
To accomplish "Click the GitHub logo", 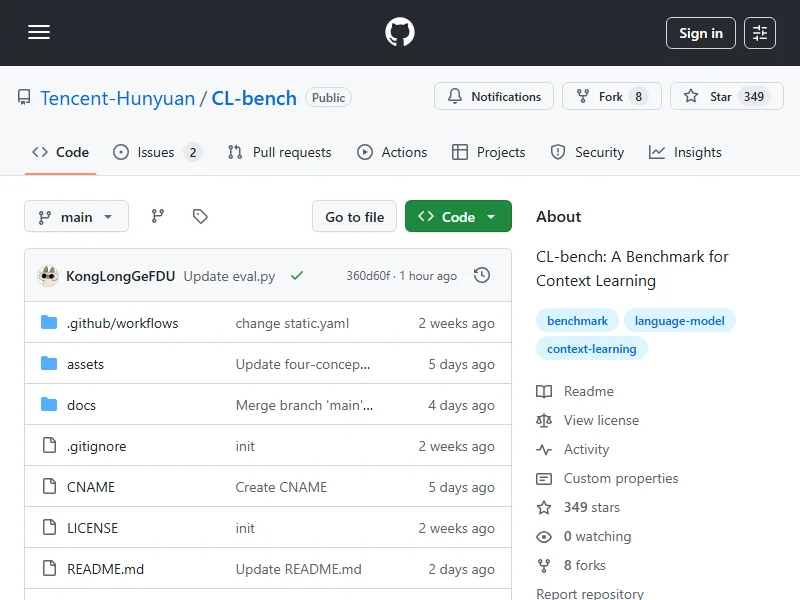I will click(x=400, y=33).
